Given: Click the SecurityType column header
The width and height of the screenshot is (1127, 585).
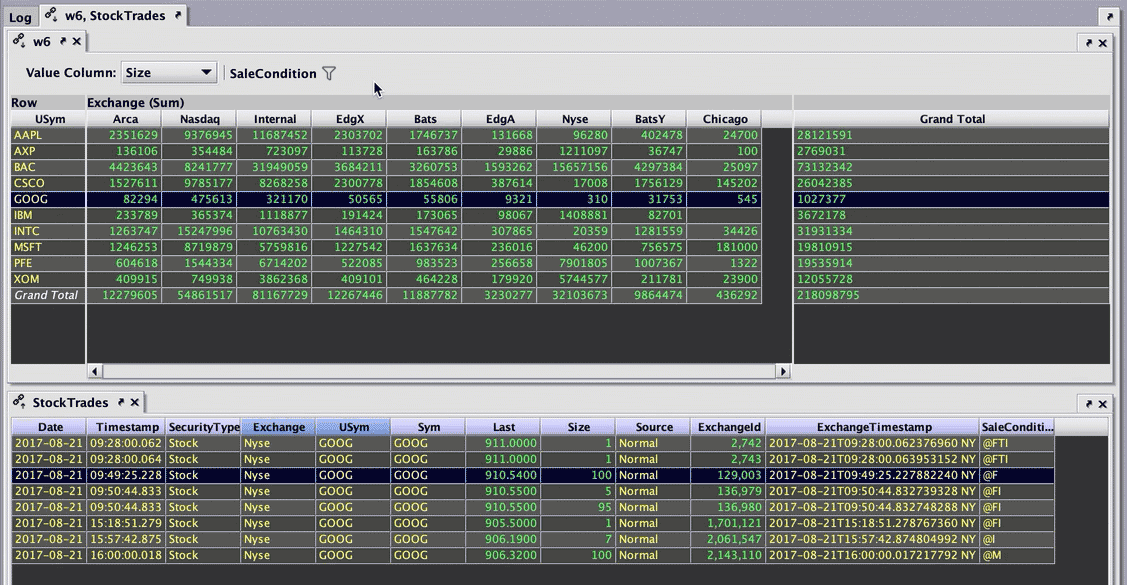Looking at the screenshot, I should click(x=204, y=427).
